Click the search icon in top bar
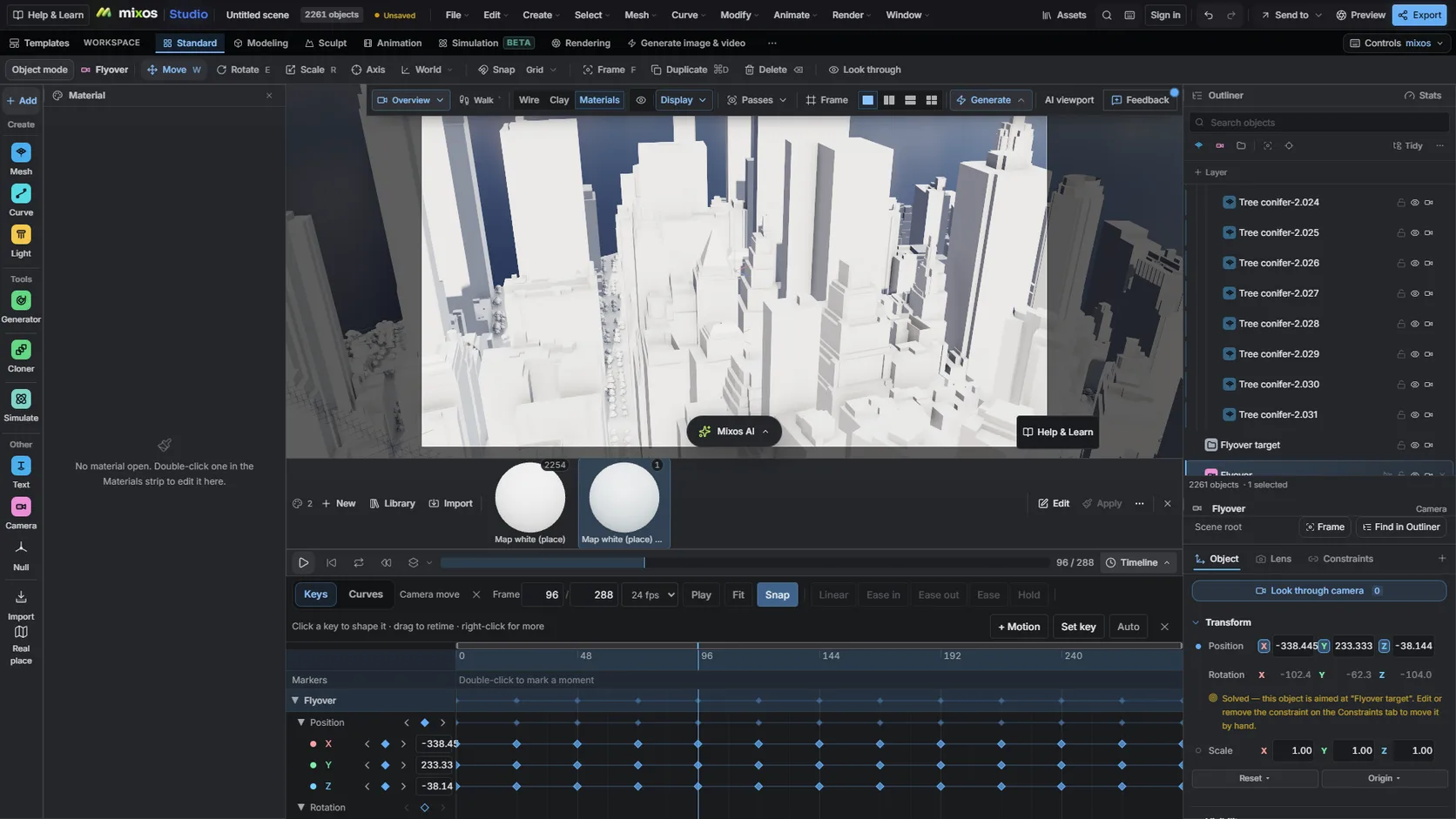 pyautogui.click(x=1107, y=15)
